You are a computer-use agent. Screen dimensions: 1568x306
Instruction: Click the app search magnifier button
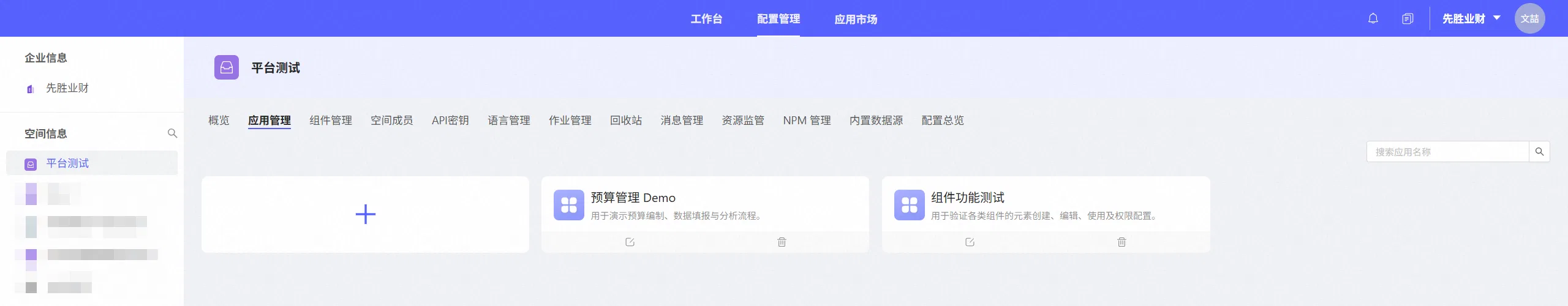(x=1539, y=152)
